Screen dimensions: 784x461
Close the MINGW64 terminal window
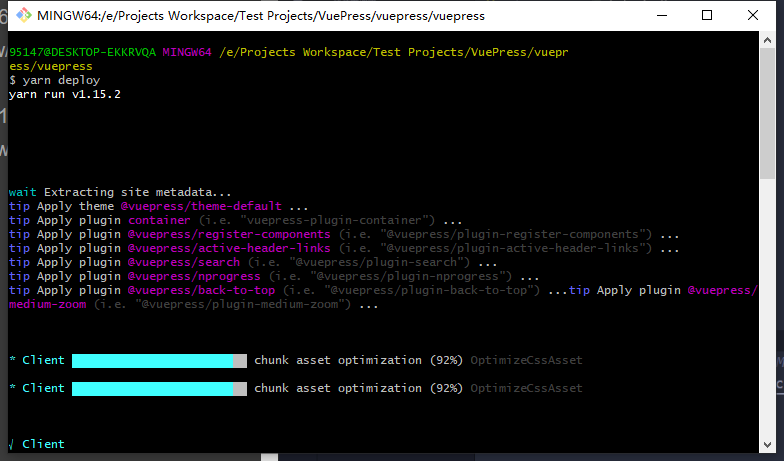[752, 16]
